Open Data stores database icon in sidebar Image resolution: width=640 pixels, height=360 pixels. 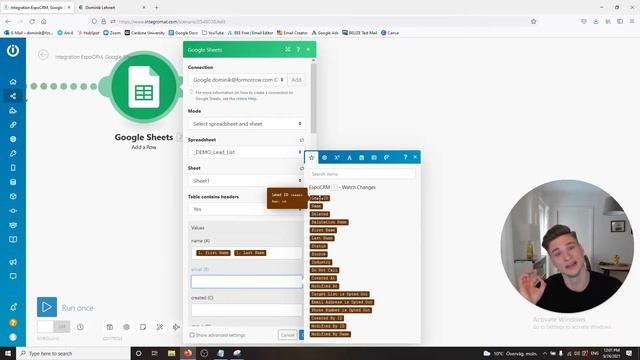[13, 182]
